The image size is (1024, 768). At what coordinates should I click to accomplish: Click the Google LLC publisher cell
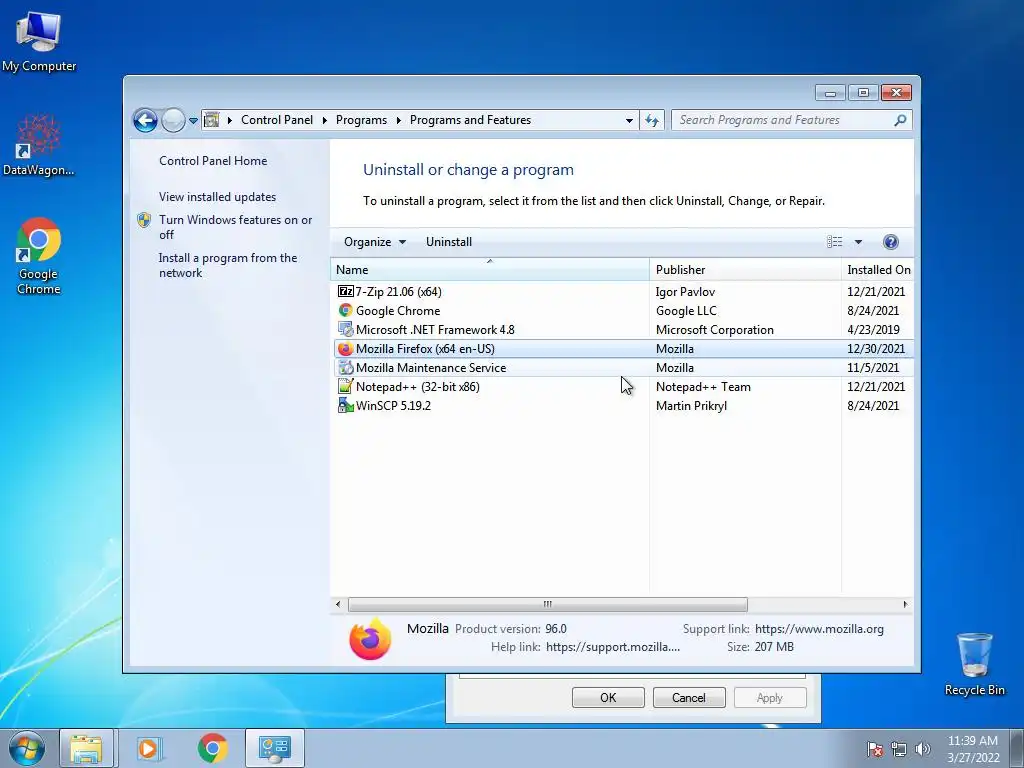pyautogui.click(x=686, y=310)
